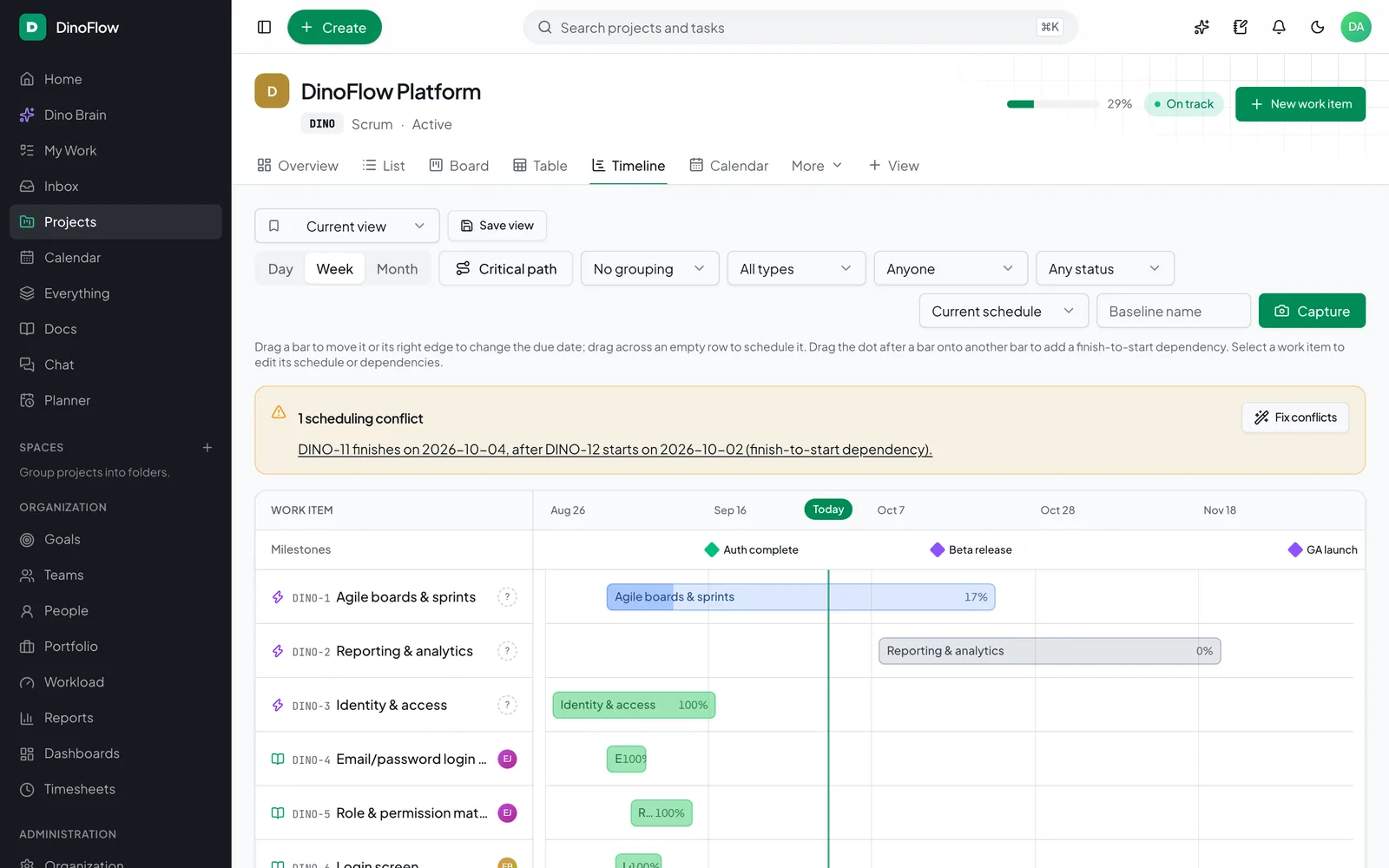Open Timesheets from the sidebar
This screenshot has width=1389, height=868.
point(115,789)
